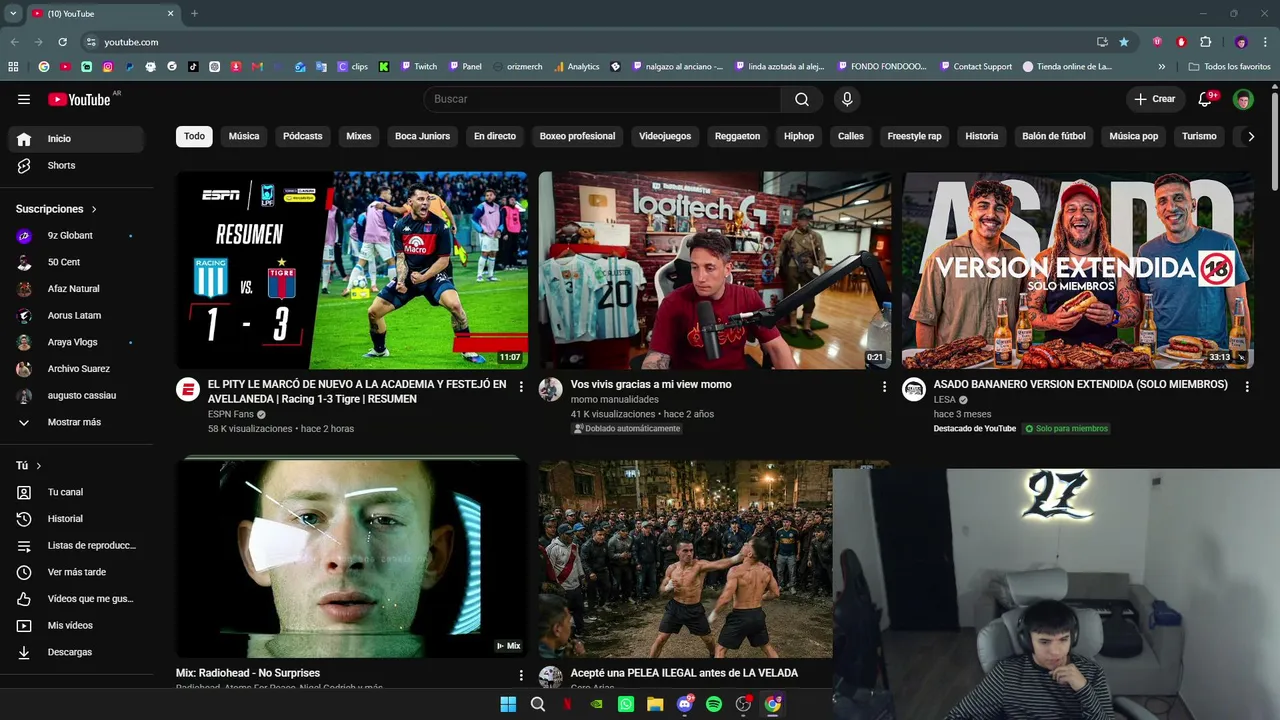Viewport: 1280px width, 720px height.
Task: Start voice search with the microphone
Action: (x=847, y=99)
